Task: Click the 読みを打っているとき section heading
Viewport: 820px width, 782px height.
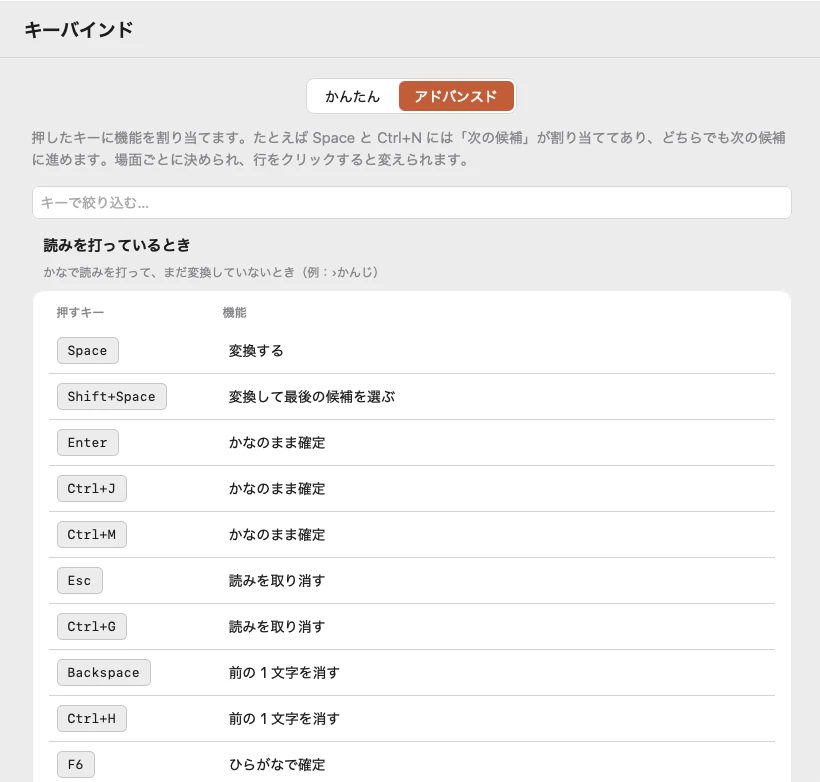Action: [x=117, y=245]
